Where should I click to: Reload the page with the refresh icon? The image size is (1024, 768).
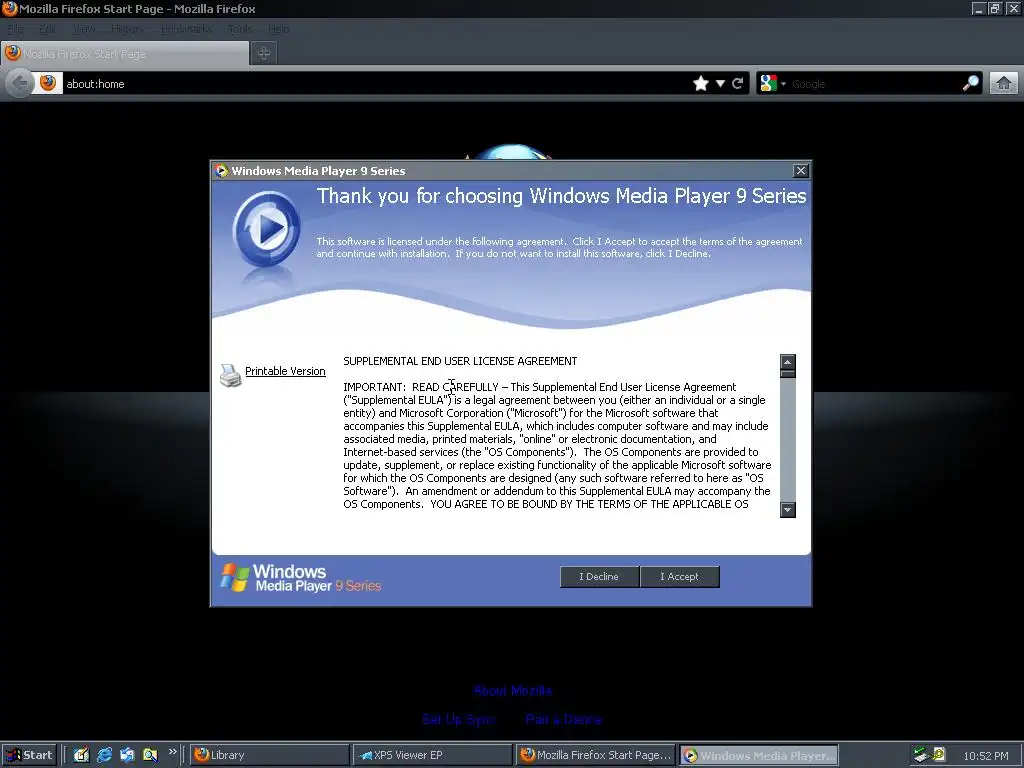pyautogui.click(x=738, y=84)
